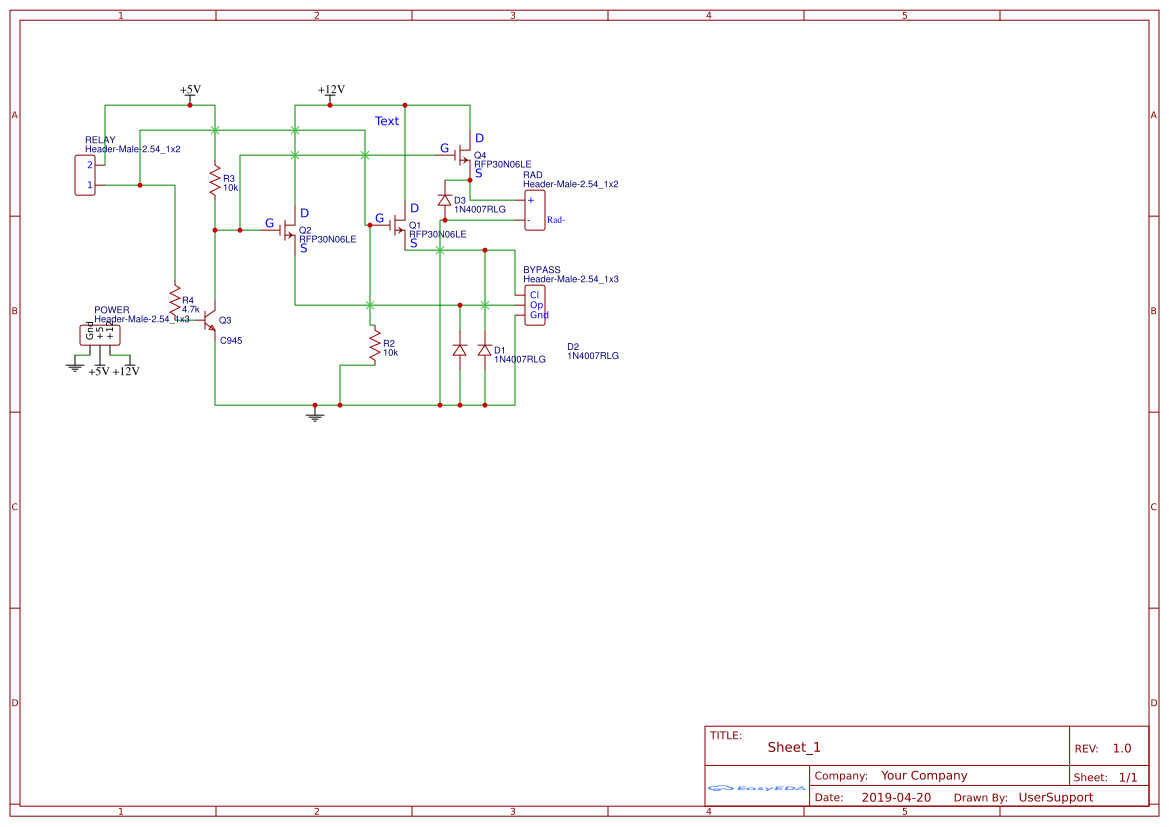Select the RELAY header connector symbol
The height and width of the screenshot is (827, 1169).
85,175
